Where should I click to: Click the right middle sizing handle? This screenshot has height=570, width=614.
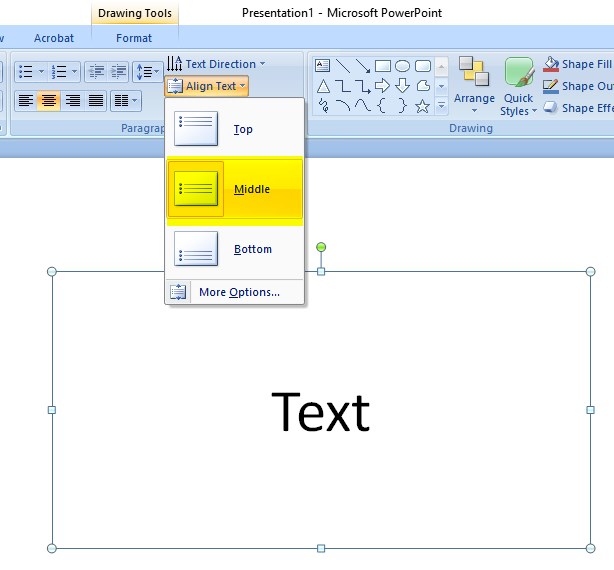(591, 410)
